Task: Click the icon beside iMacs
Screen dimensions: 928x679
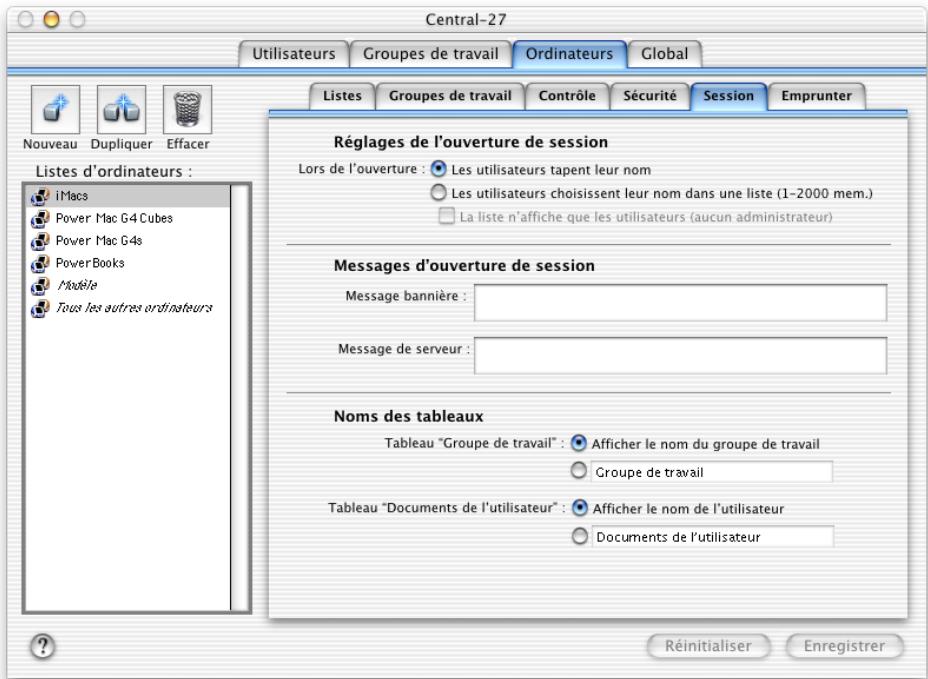Action: pos(40,196)
